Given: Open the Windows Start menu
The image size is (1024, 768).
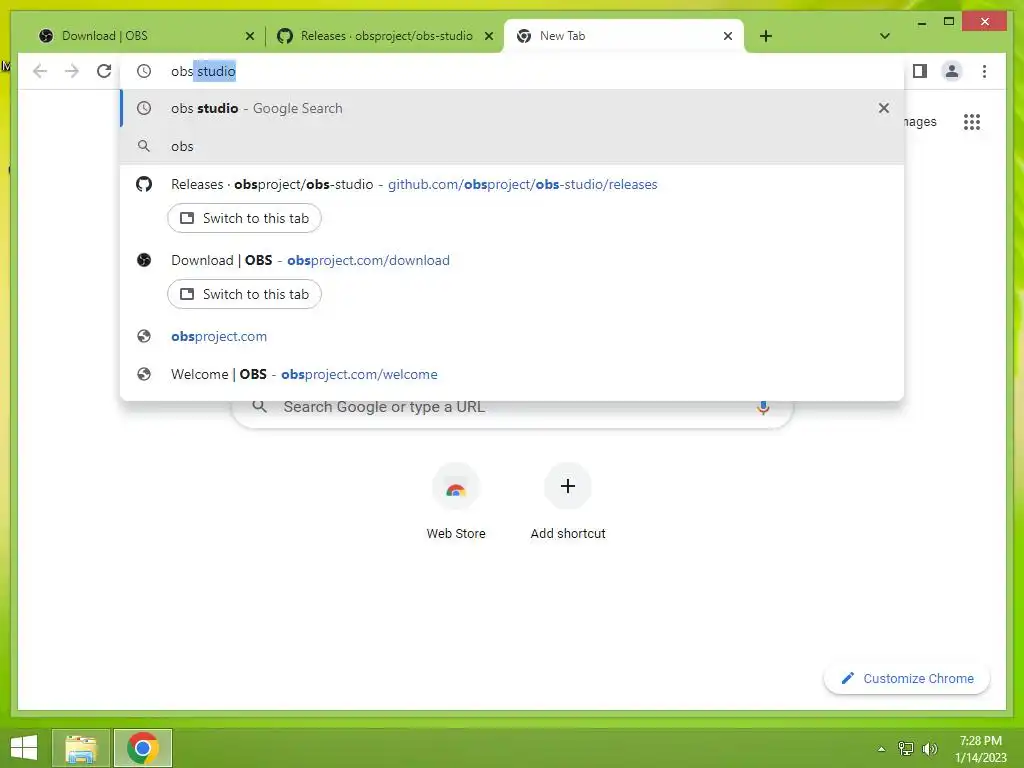Looking at the screenshot, I should tap(24, 748).
